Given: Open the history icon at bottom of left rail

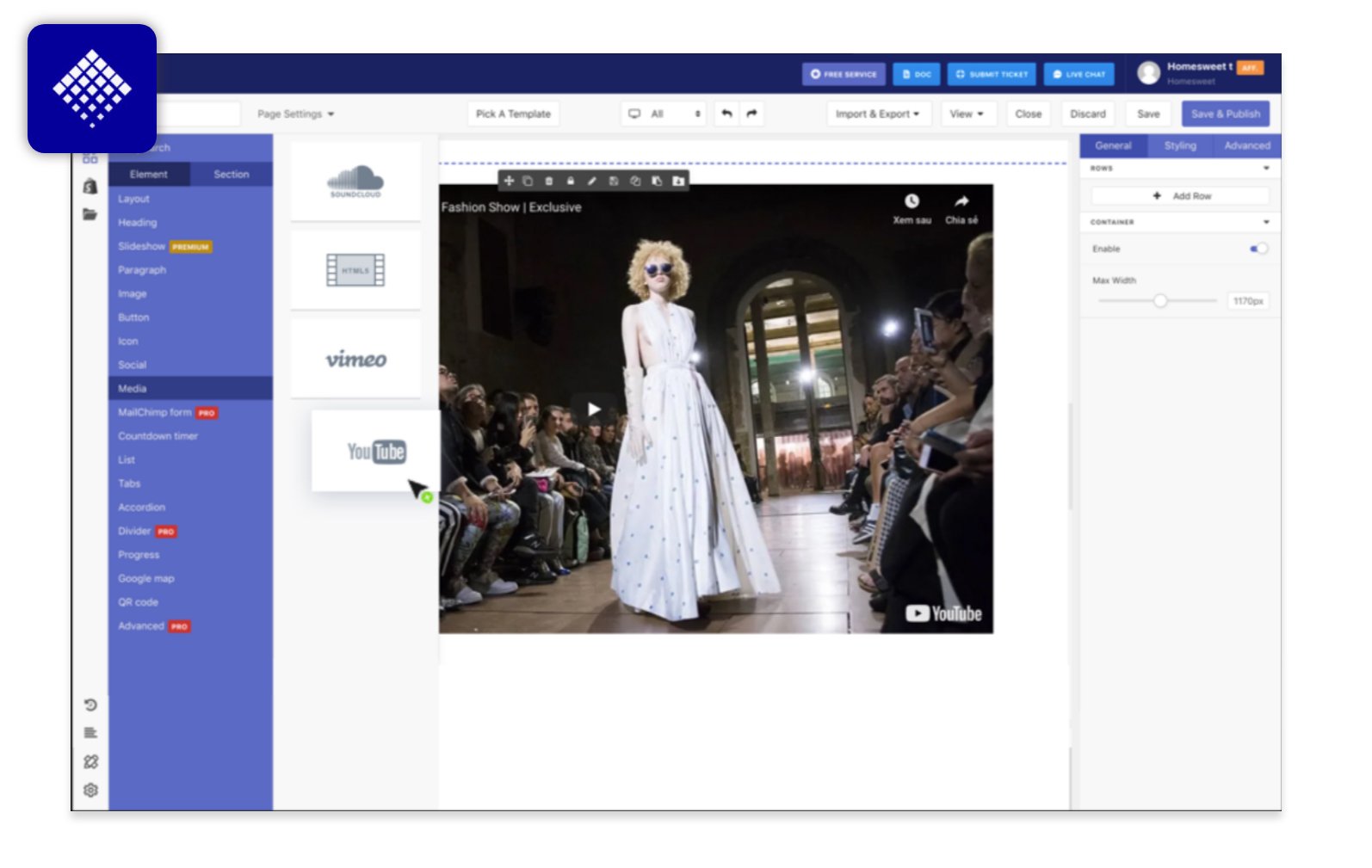Looking at the screenshot, I should coord(90,705).
